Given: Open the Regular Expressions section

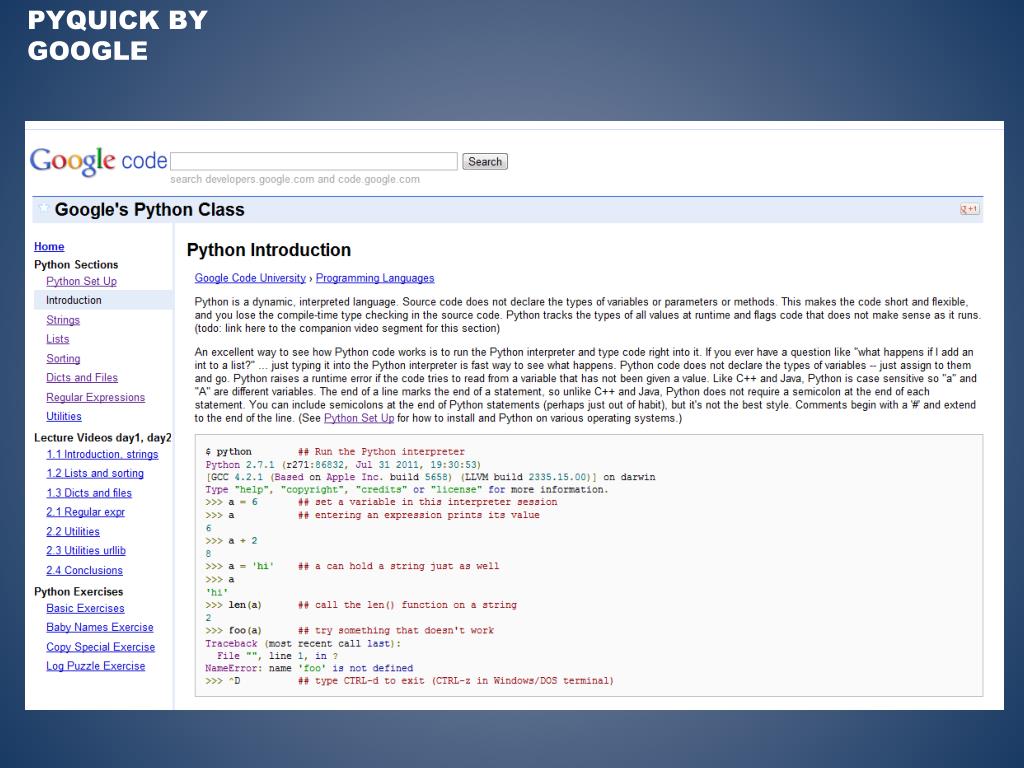Looking at the screenshot, I should pos(95,397).
